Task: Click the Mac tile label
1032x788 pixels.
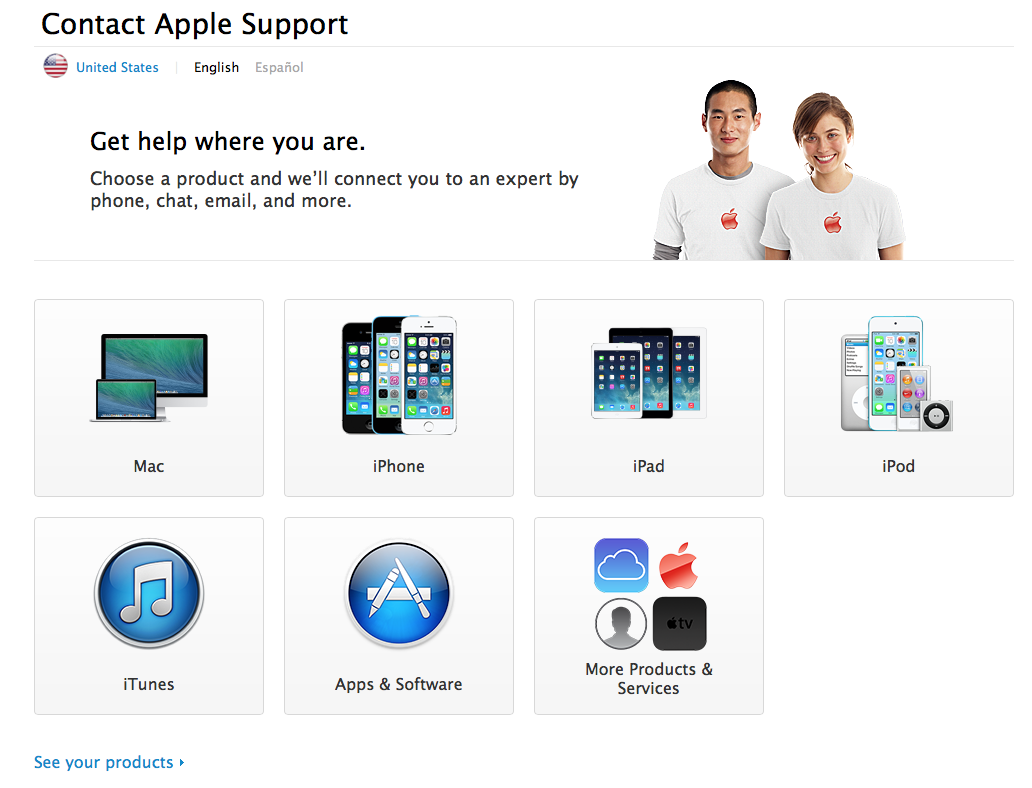Action: [x=149, y=466]
